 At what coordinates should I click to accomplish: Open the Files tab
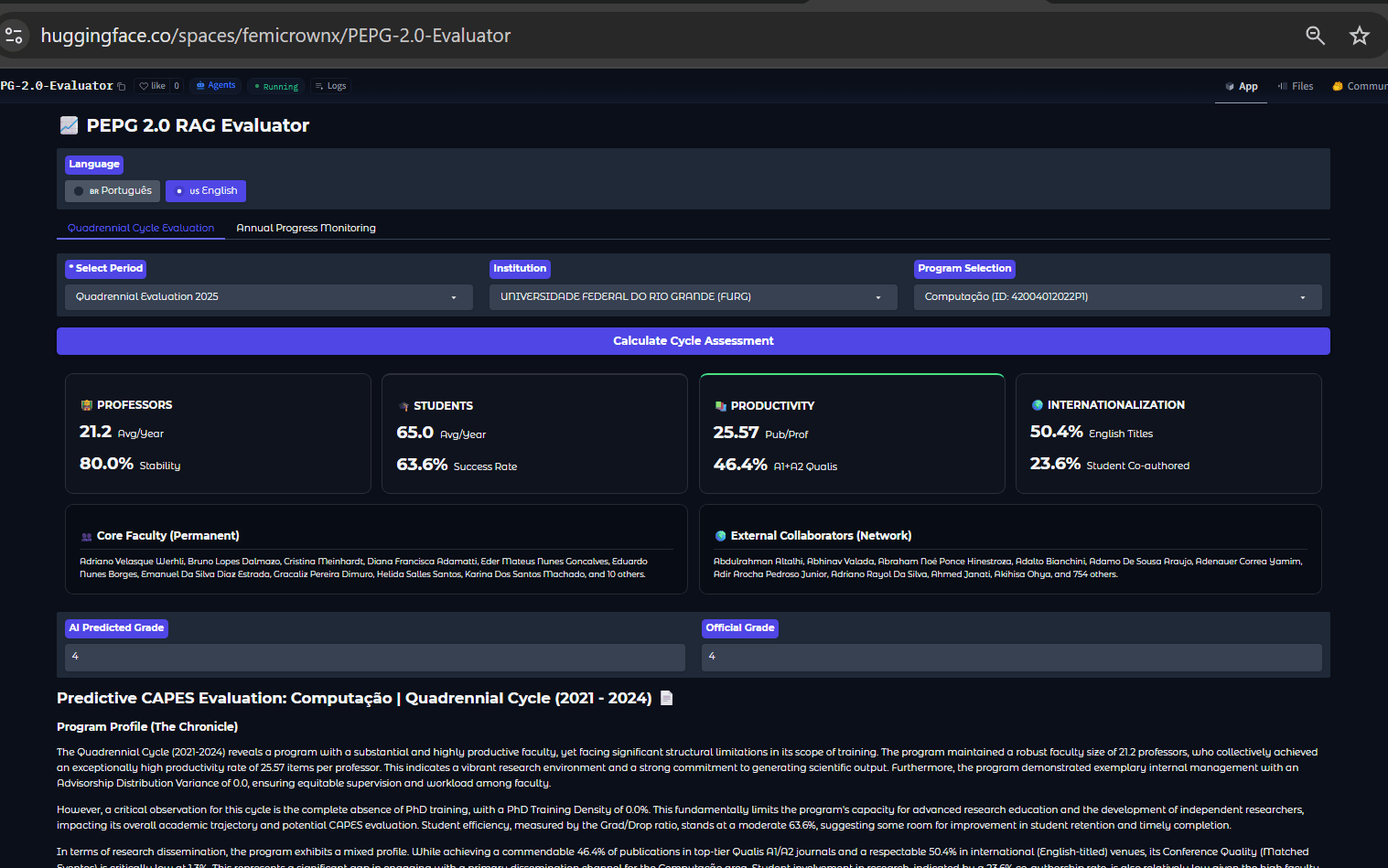1296,85
